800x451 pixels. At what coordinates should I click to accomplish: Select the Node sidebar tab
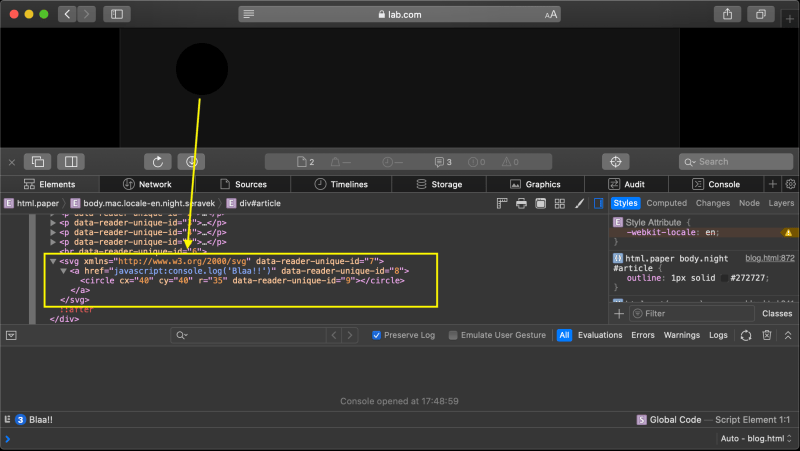point(749,203)
